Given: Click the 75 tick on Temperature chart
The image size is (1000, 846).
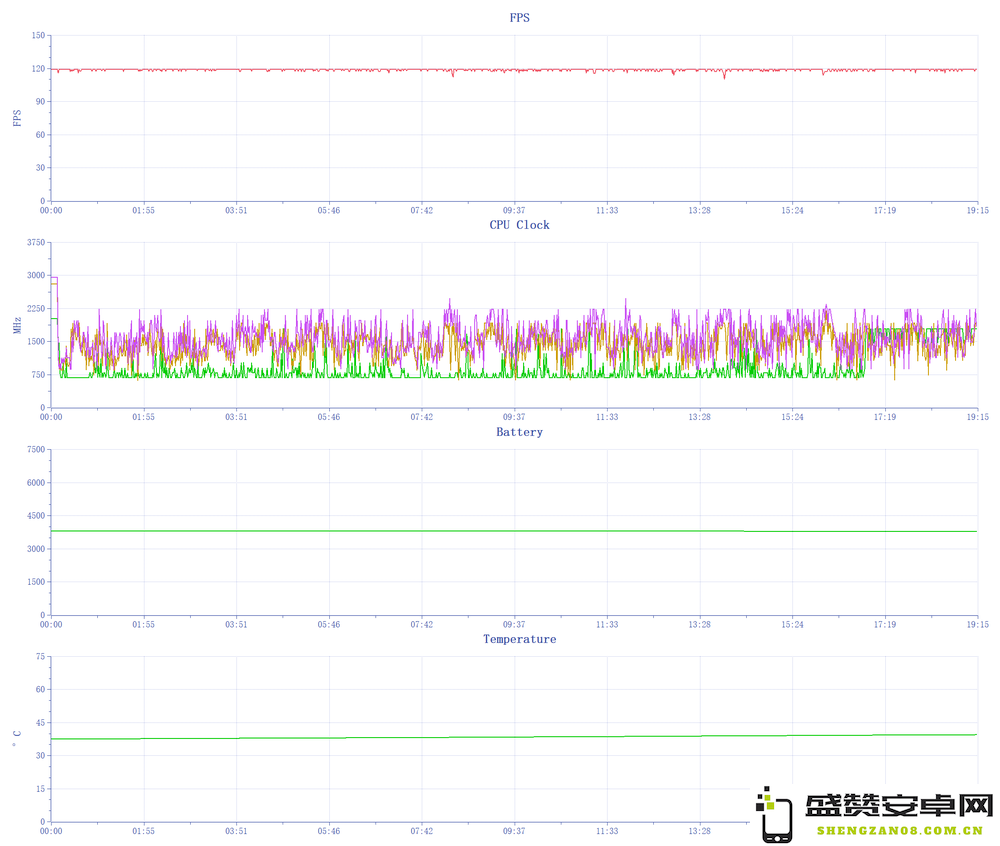Looking at the screenshot, I should click(x=40, y=657).
